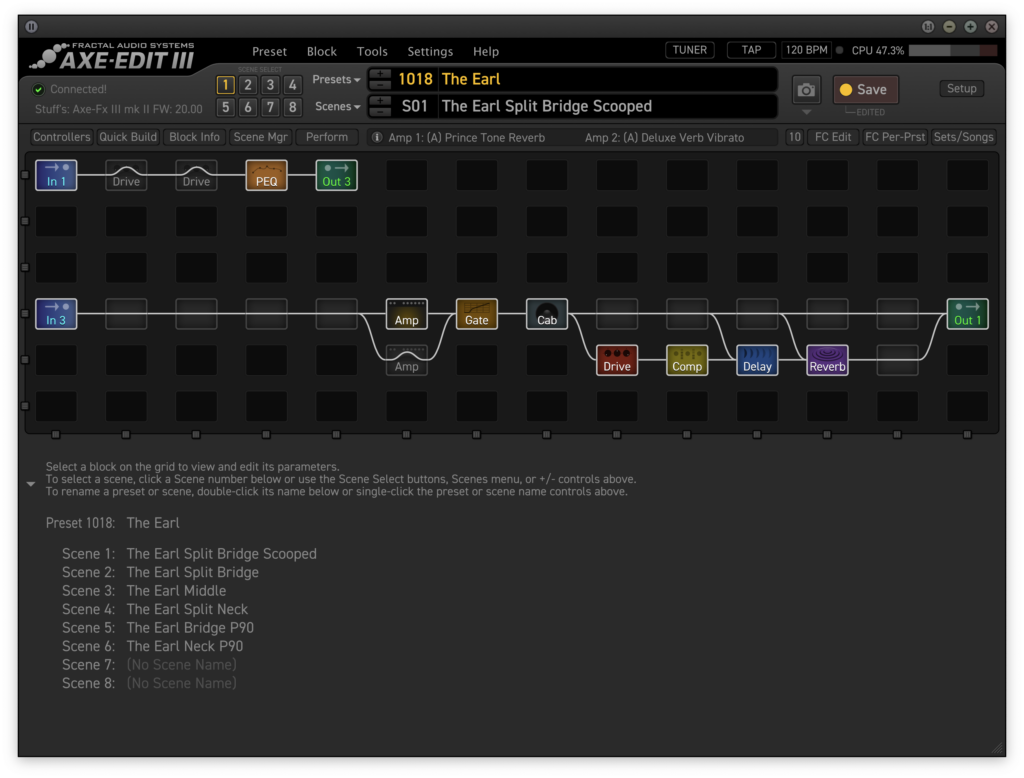Open the Help menu
1024x778 pixels.
pyautogui.click(x=485, y=52)
